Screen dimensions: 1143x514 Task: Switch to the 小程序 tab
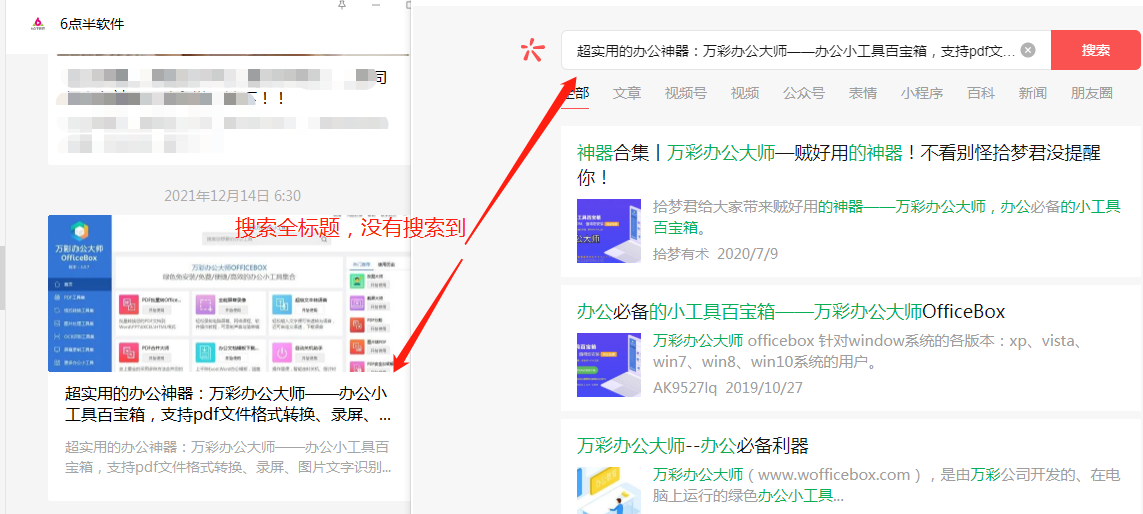click(x=921, y=93)
